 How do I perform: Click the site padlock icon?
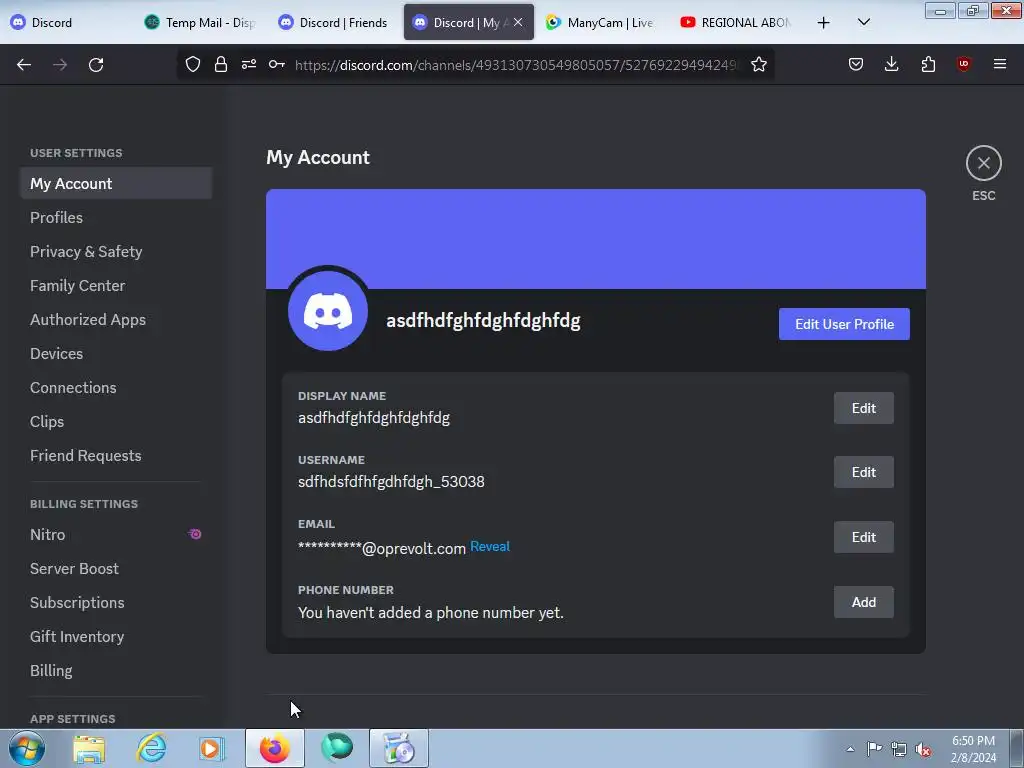[221, 64]
